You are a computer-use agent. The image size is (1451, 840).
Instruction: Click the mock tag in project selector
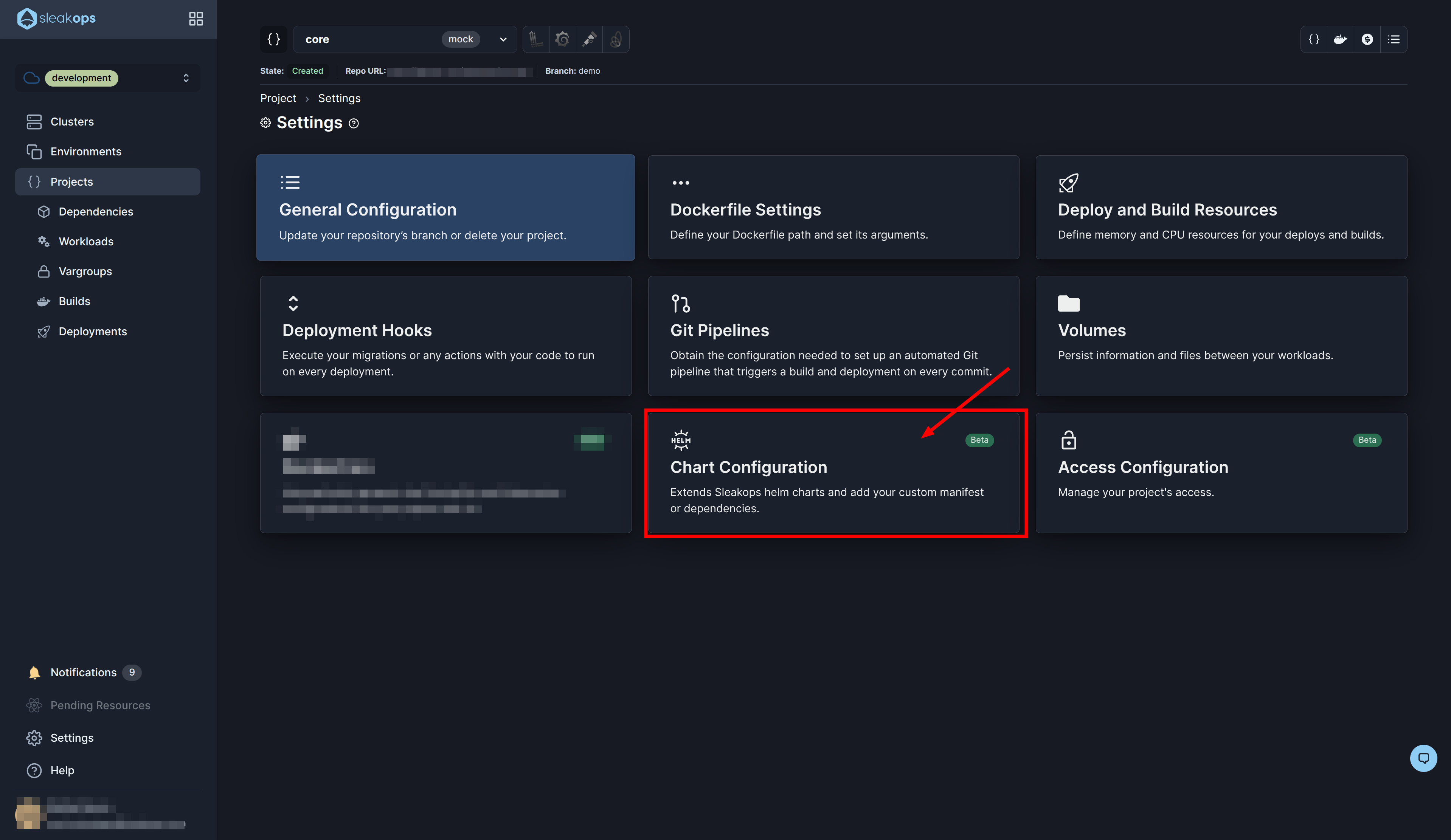click(x=461, y=39)
